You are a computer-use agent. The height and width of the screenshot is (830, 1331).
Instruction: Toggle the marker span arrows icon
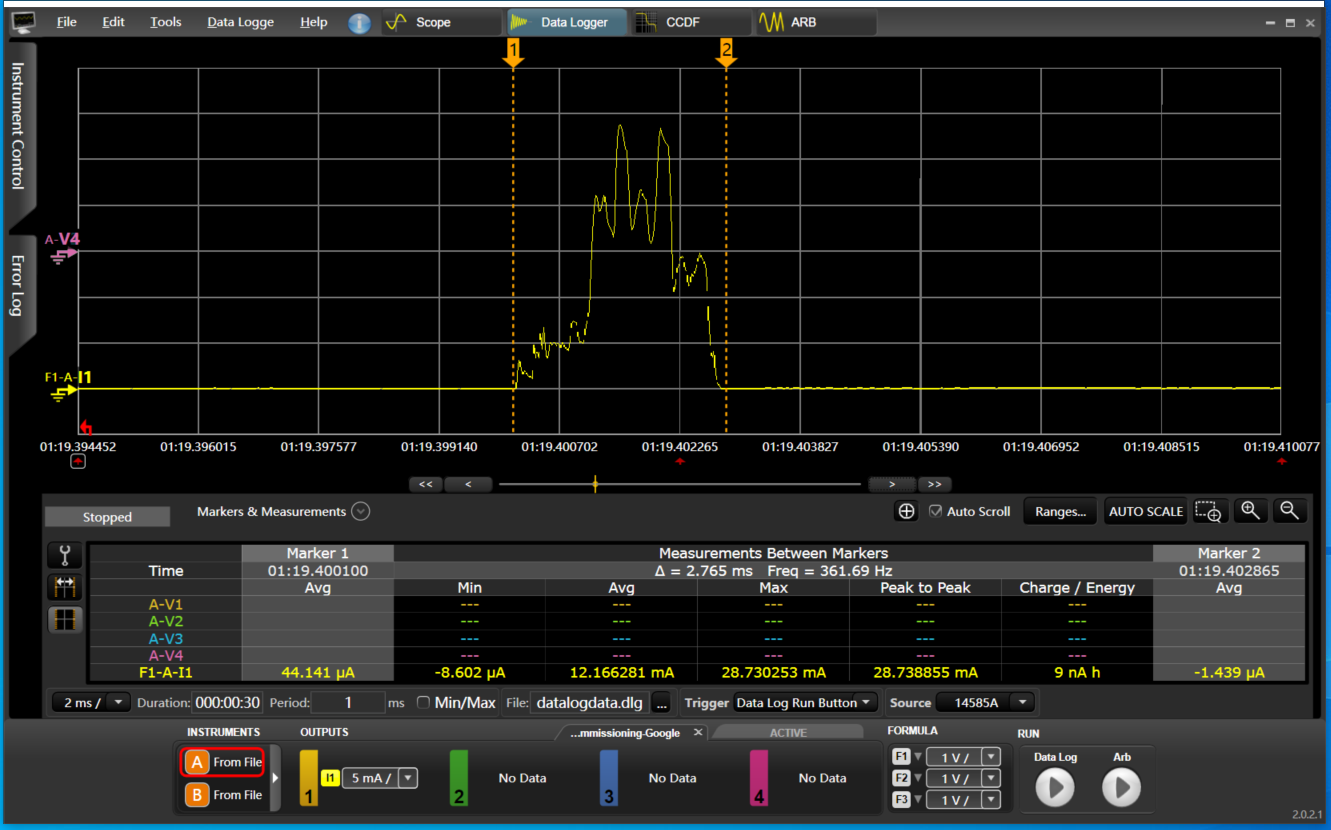[65, 587]
